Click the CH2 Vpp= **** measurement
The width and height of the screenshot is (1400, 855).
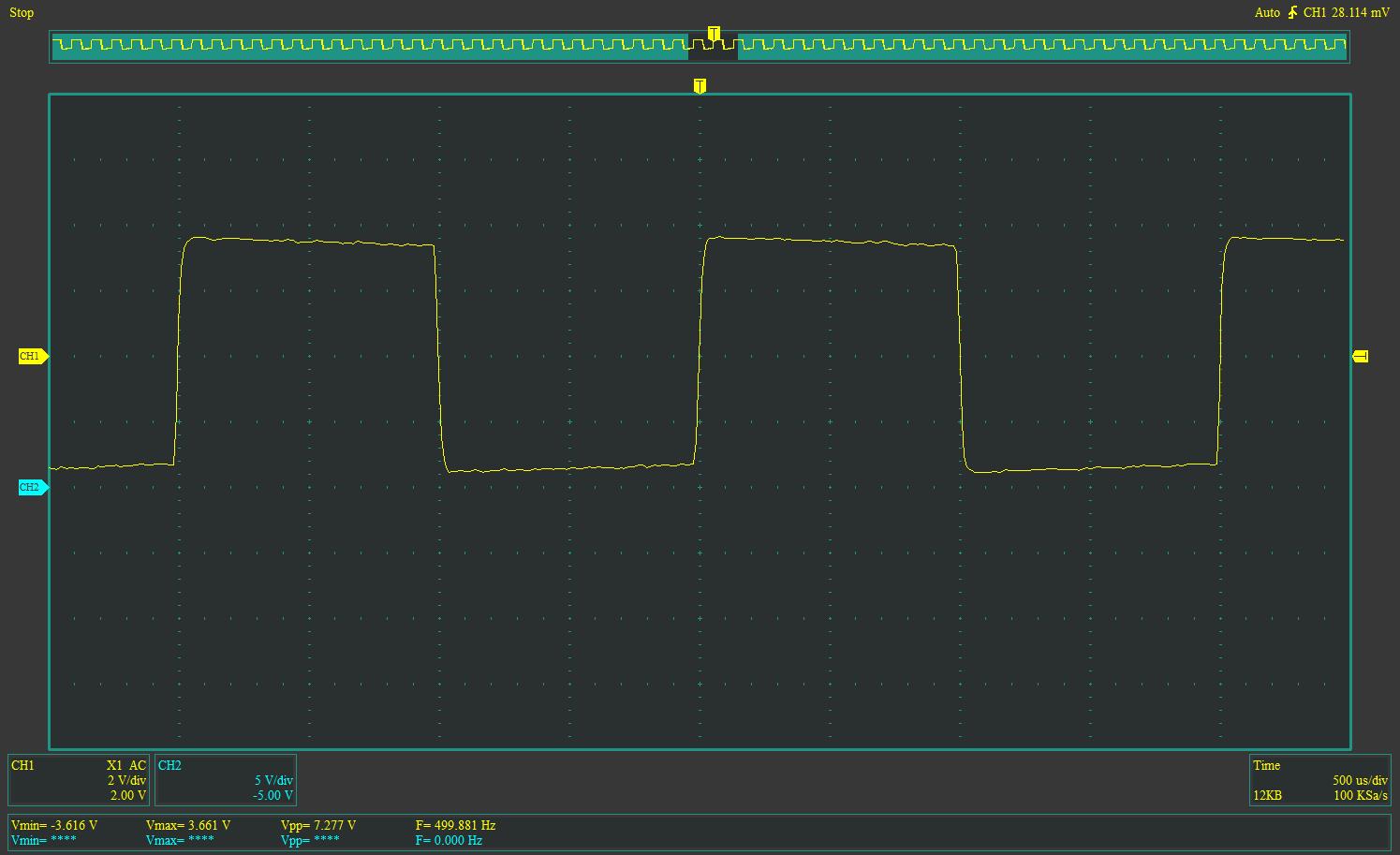pyautogui.click(x=310, y=841)
